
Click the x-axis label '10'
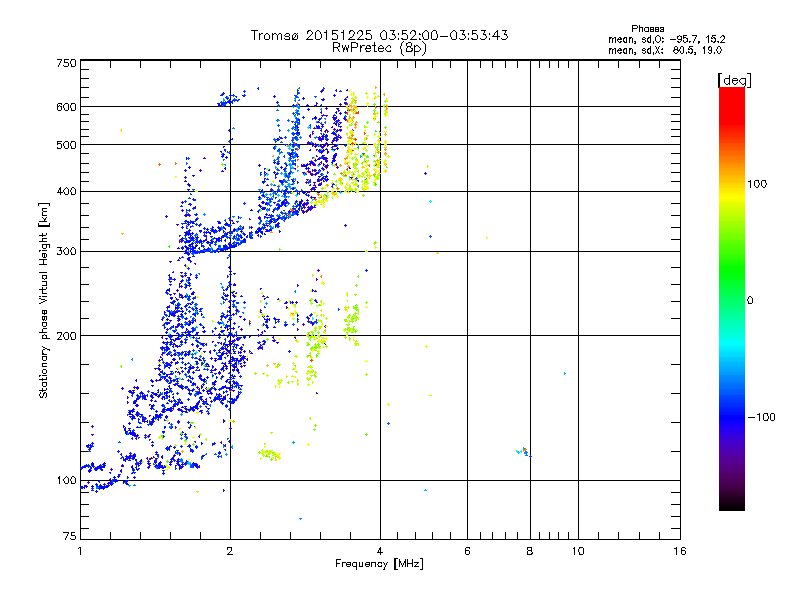click(578, 551)
